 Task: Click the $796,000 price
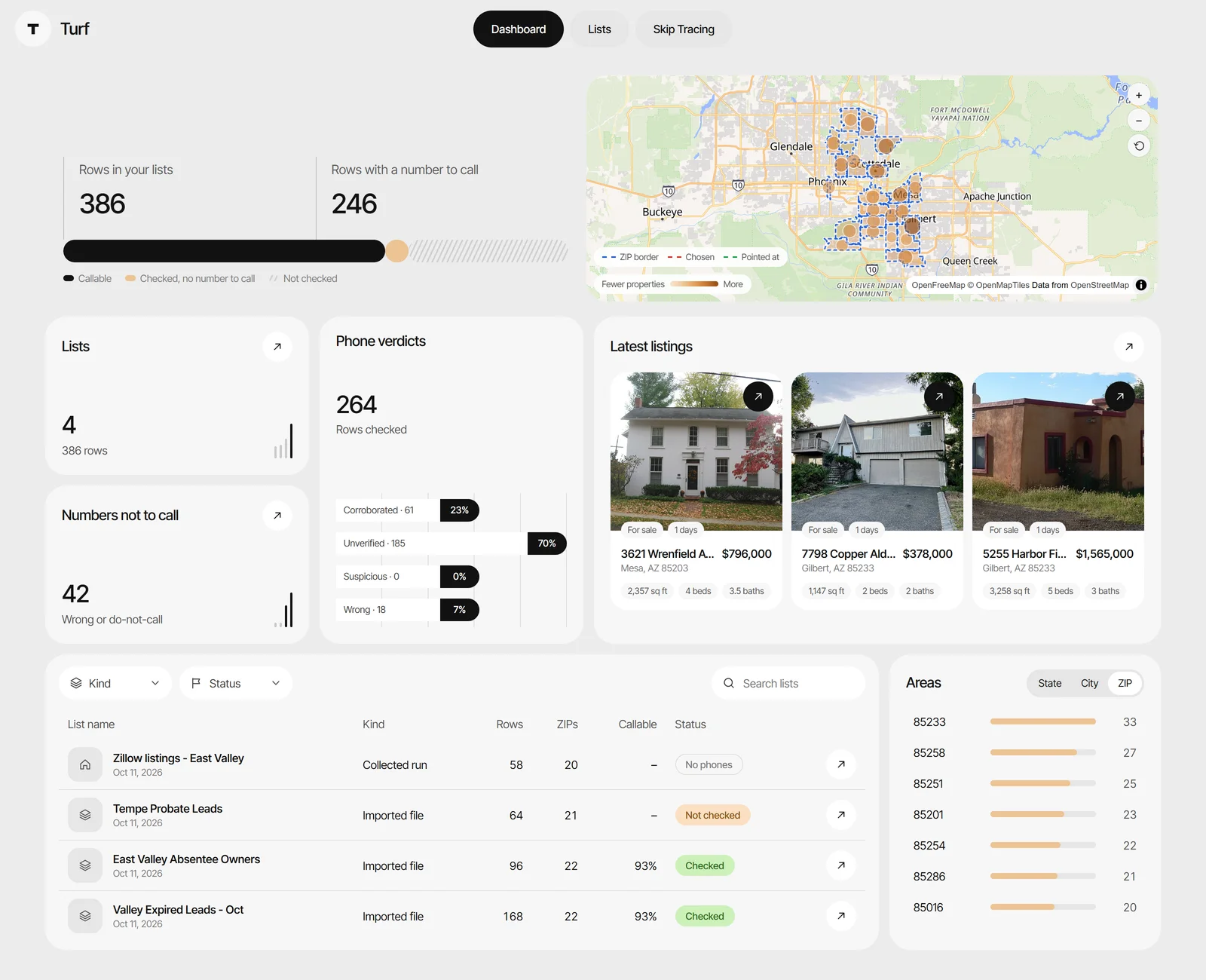click(x=746, y=554)
